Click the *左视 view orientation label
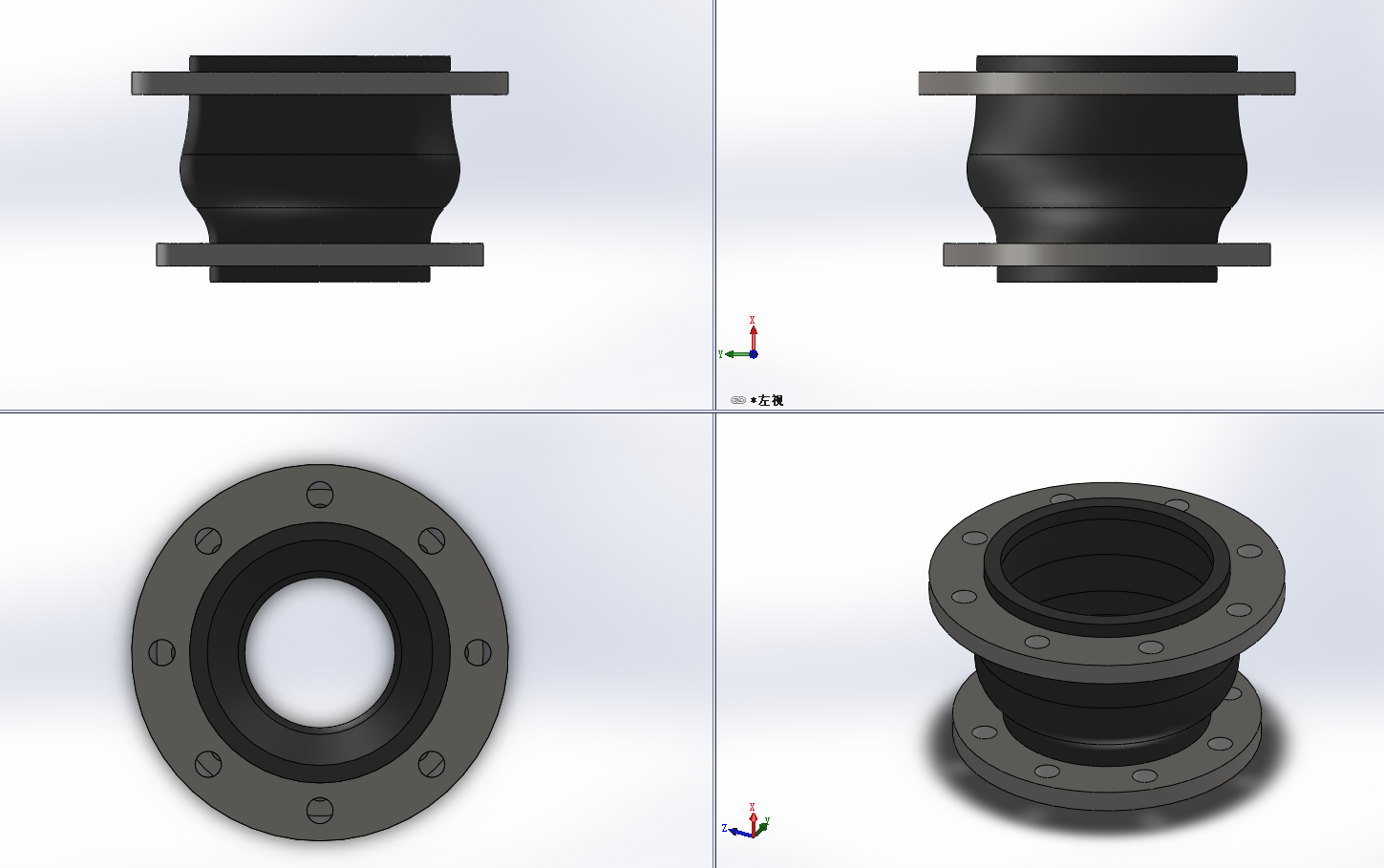1384x868 pixels. 767,401
